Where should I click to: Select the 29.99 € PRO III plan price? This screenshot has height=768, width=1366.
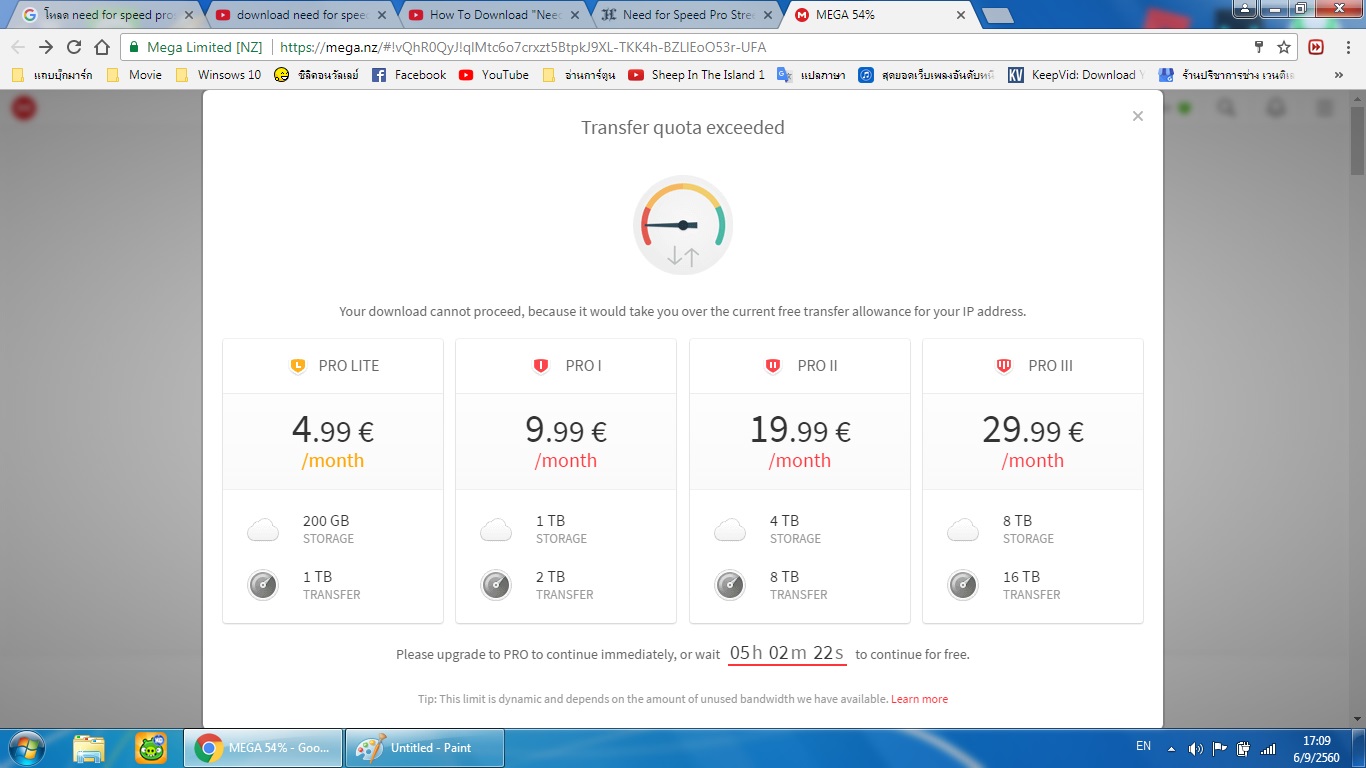pyautogui.click(x=1033, y=431)
